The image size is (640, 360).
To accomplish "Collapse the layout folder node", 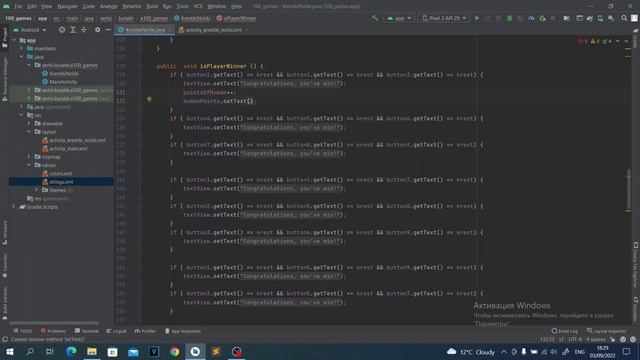I will click(x=29, y=132).
